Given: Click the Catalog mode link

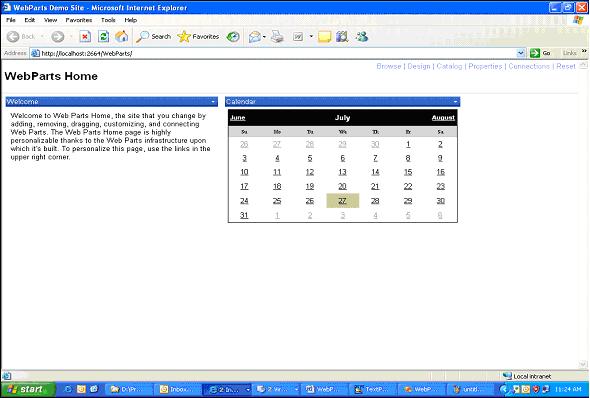Looking at the screenshot, I should tap(449, 66).
